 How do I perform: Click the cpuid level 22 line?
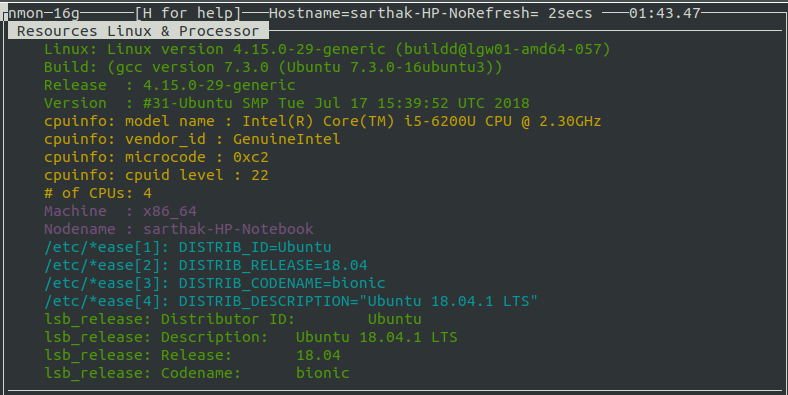coord(156,175)
